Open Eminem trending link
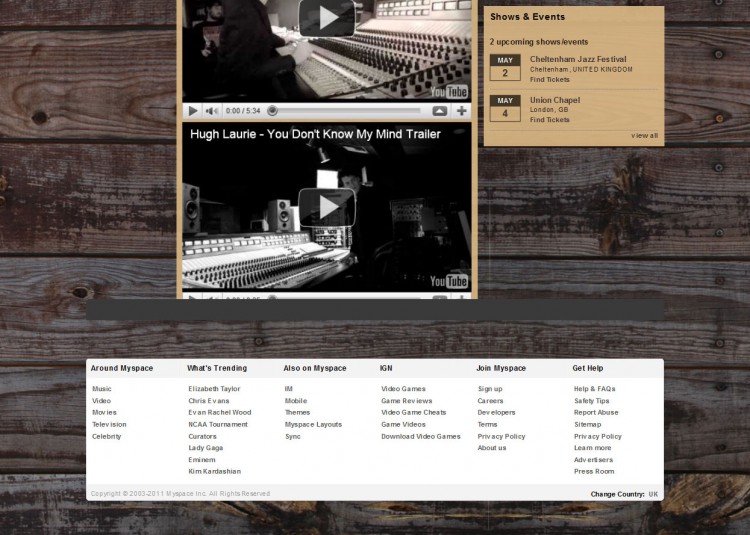The image size is (750, 535). click(x=202, y=459)
